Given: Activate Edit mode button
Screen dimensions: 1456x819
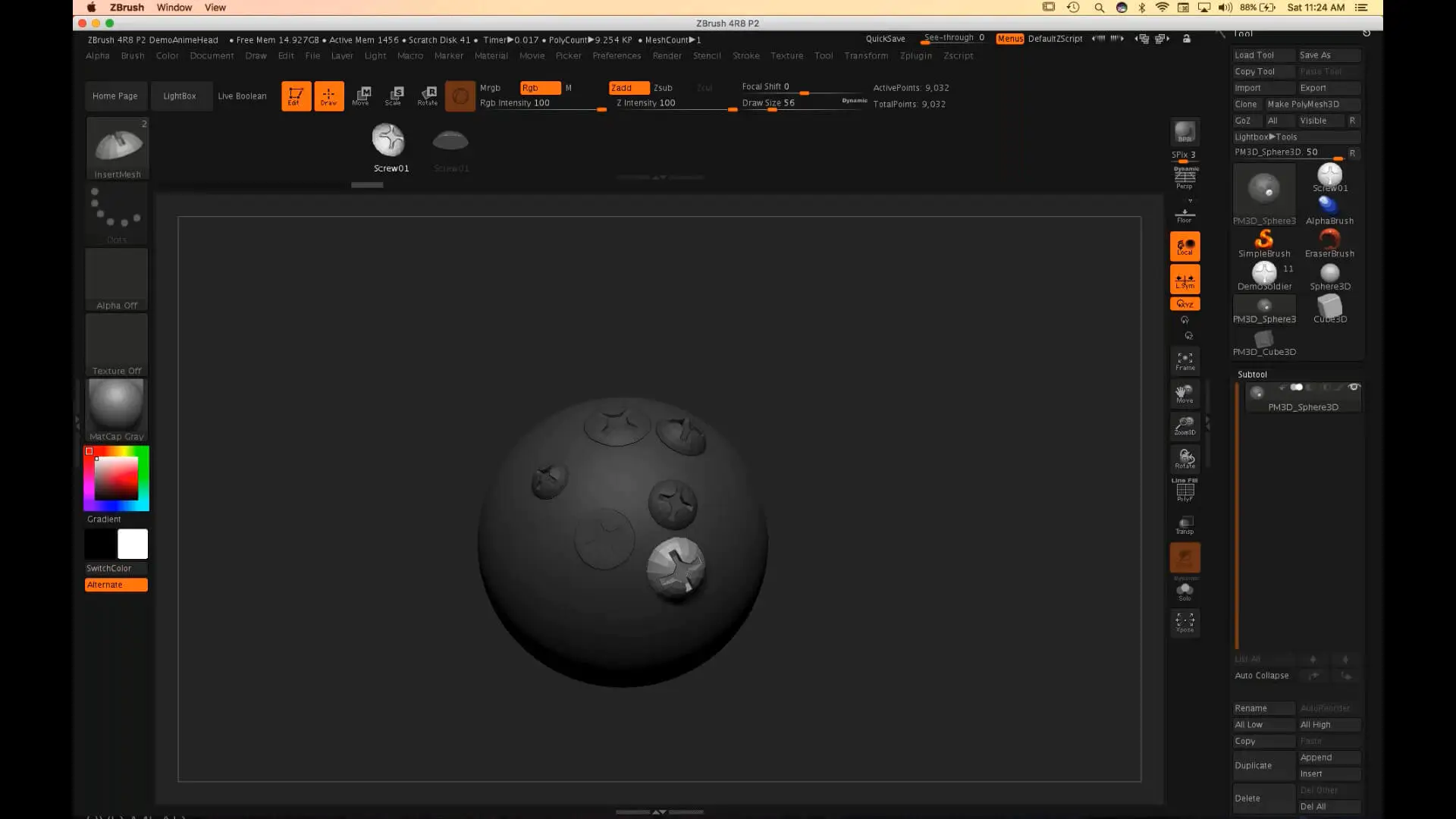Looking at the screenshot, I should click(296, 96).
